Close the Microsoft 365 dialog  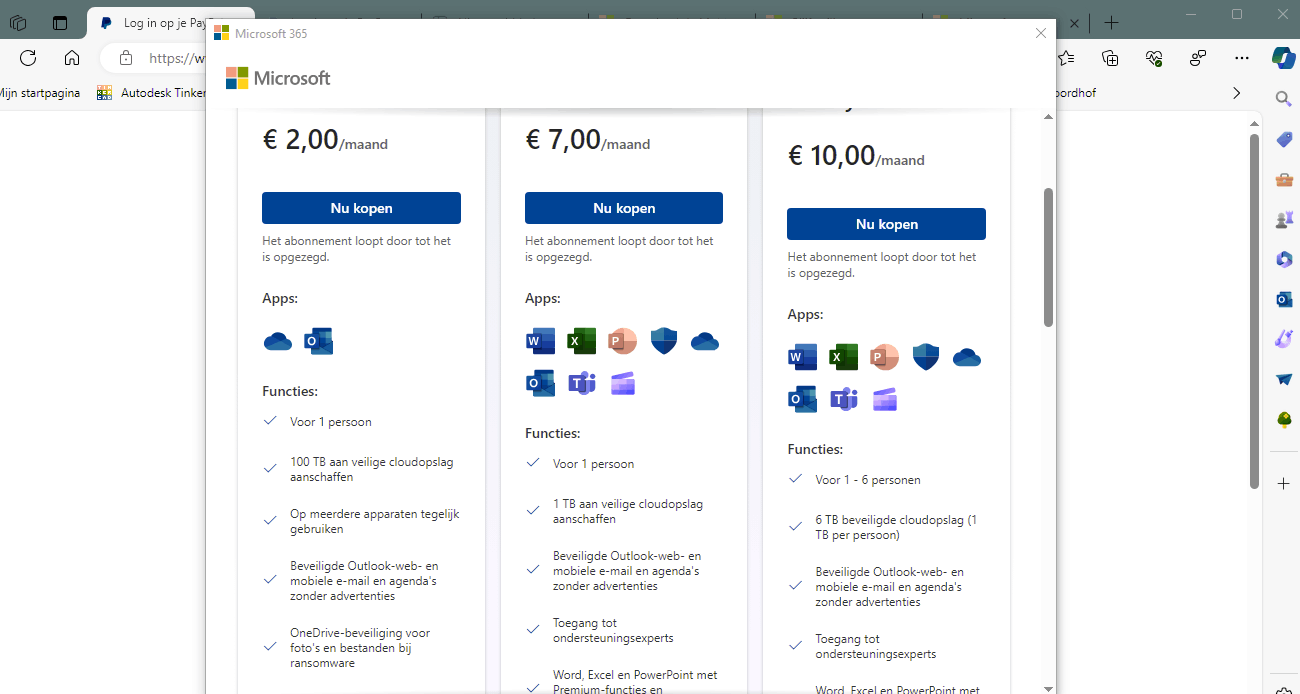click(x=1041, y=33)
